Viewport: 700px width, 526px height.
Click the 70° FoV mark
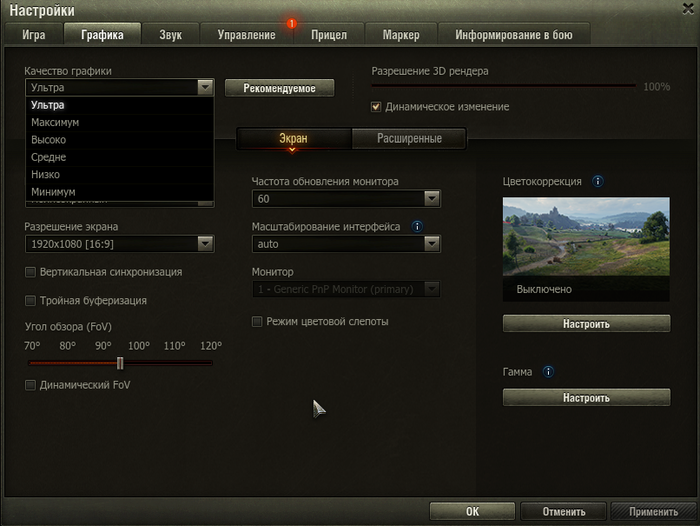point(32,346)
